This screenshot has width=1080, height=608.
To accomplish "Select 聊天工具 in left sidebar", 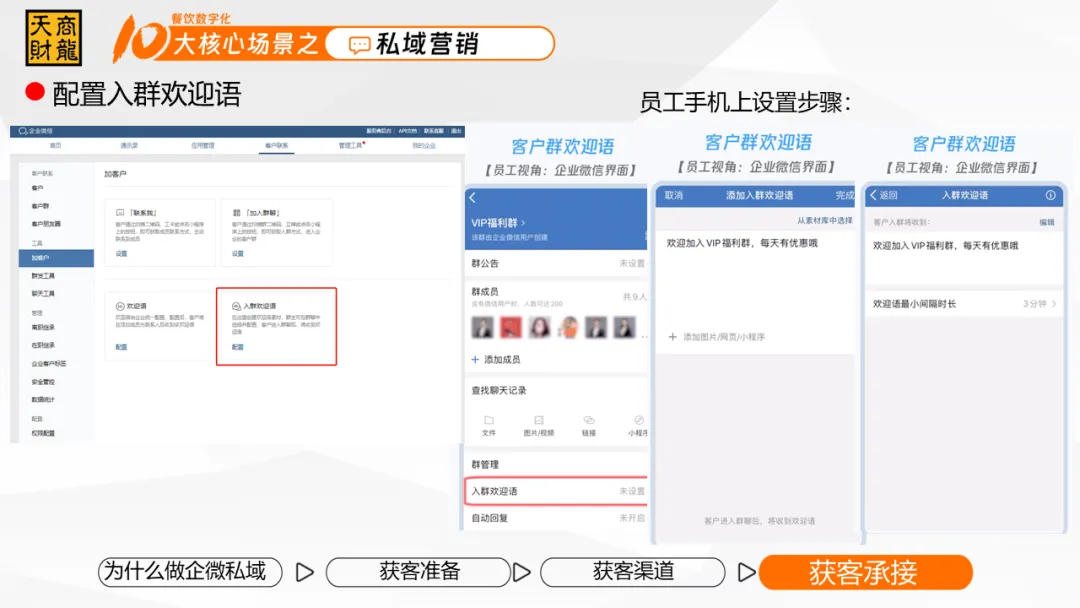I will pyautogui.click(x=43, y=293).
